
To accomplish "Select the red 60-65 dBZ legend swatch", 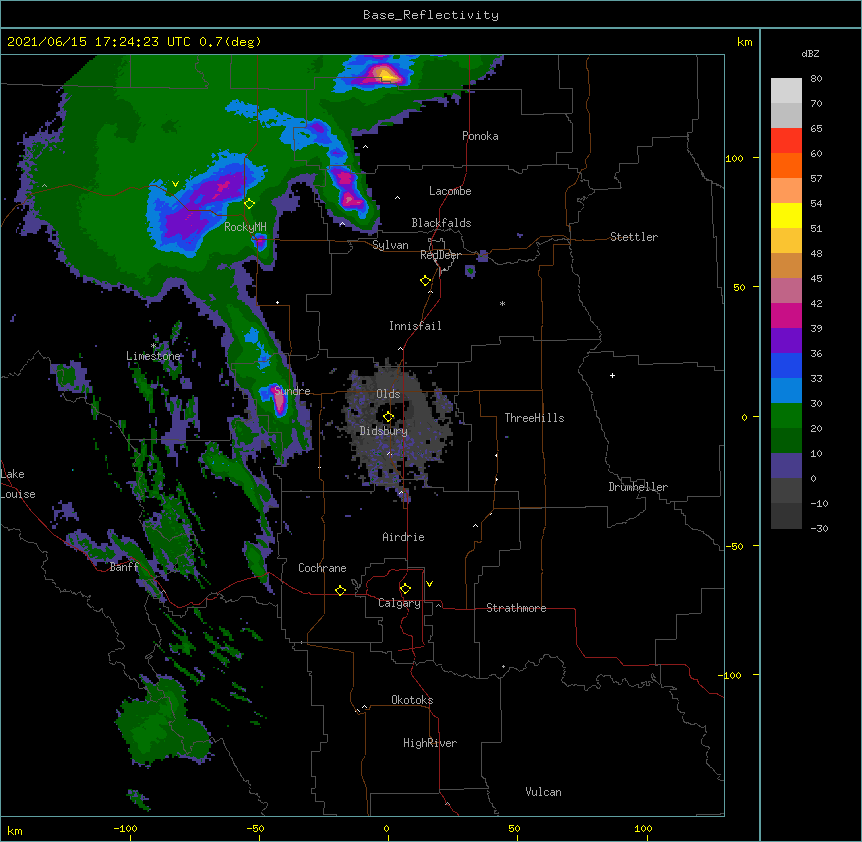I will pos(786,140).
